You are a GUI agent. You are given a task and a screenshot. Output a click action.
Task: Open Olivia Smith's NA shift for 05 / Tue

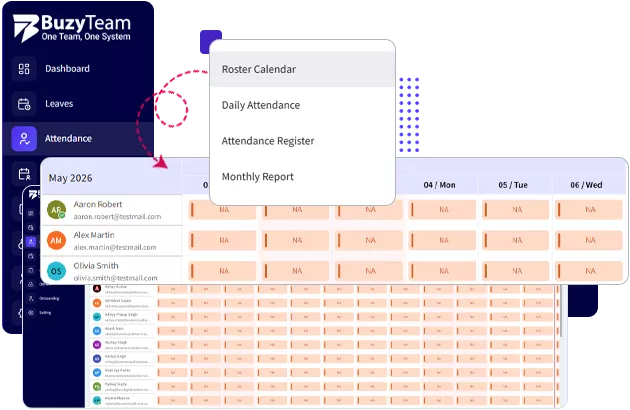515,271
